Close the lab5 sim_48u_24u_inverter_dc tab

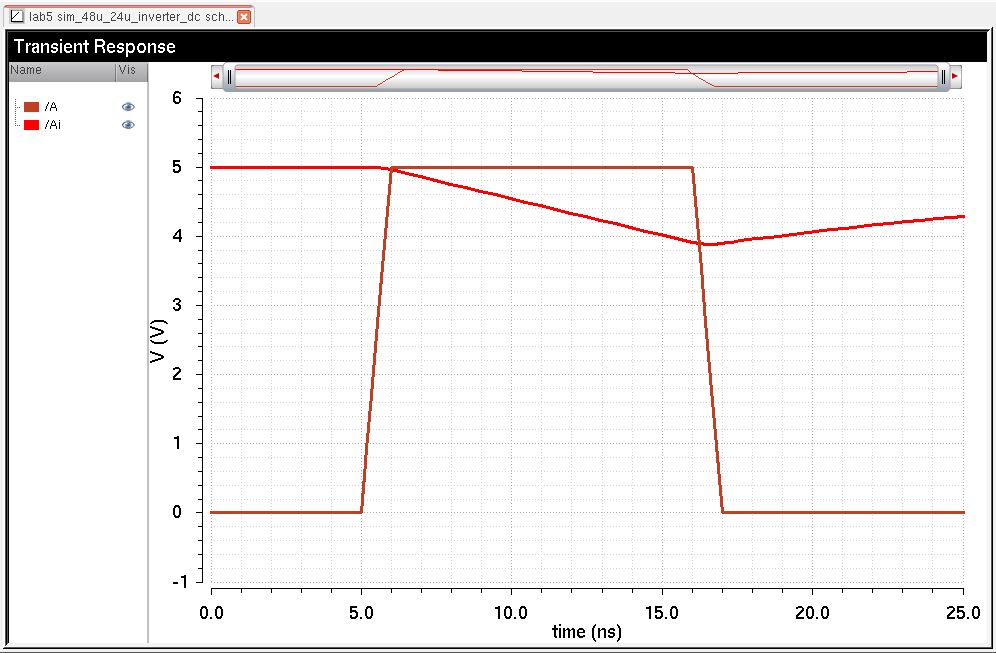tap(244, 17)
